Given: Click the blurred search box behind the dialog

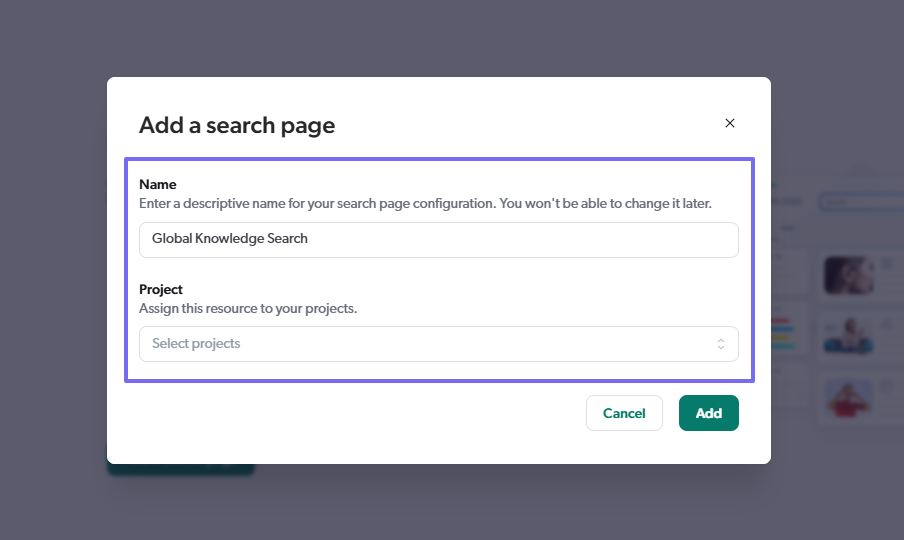Looking at the screenshot, I should point(860,202).
